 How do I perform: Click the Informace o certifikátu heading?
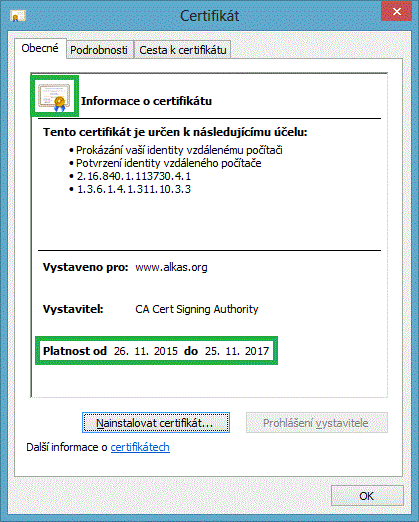(146, 101)
